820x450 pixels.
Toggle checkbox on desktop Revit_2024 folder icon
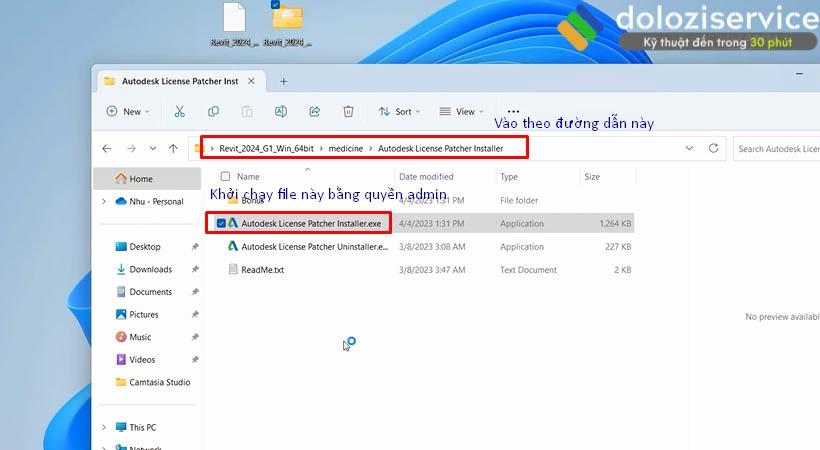(276, 5)
